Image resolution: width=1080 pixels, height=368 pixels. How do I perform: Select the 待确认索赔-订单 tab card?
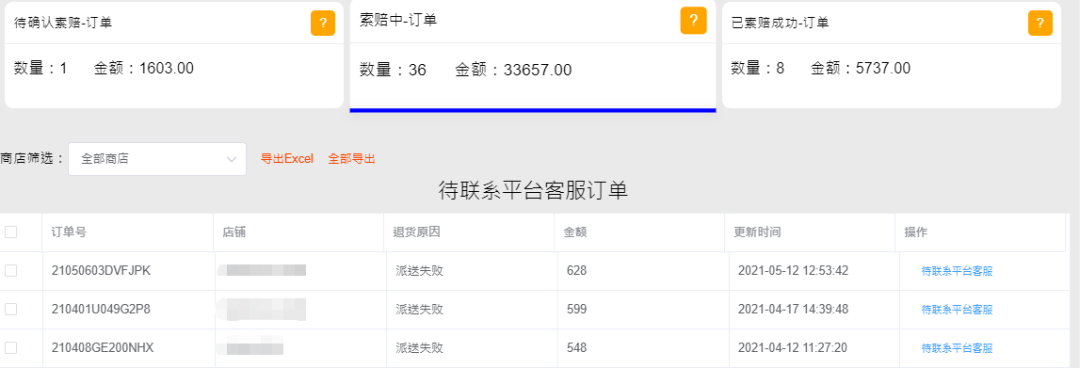coord(174,55)
